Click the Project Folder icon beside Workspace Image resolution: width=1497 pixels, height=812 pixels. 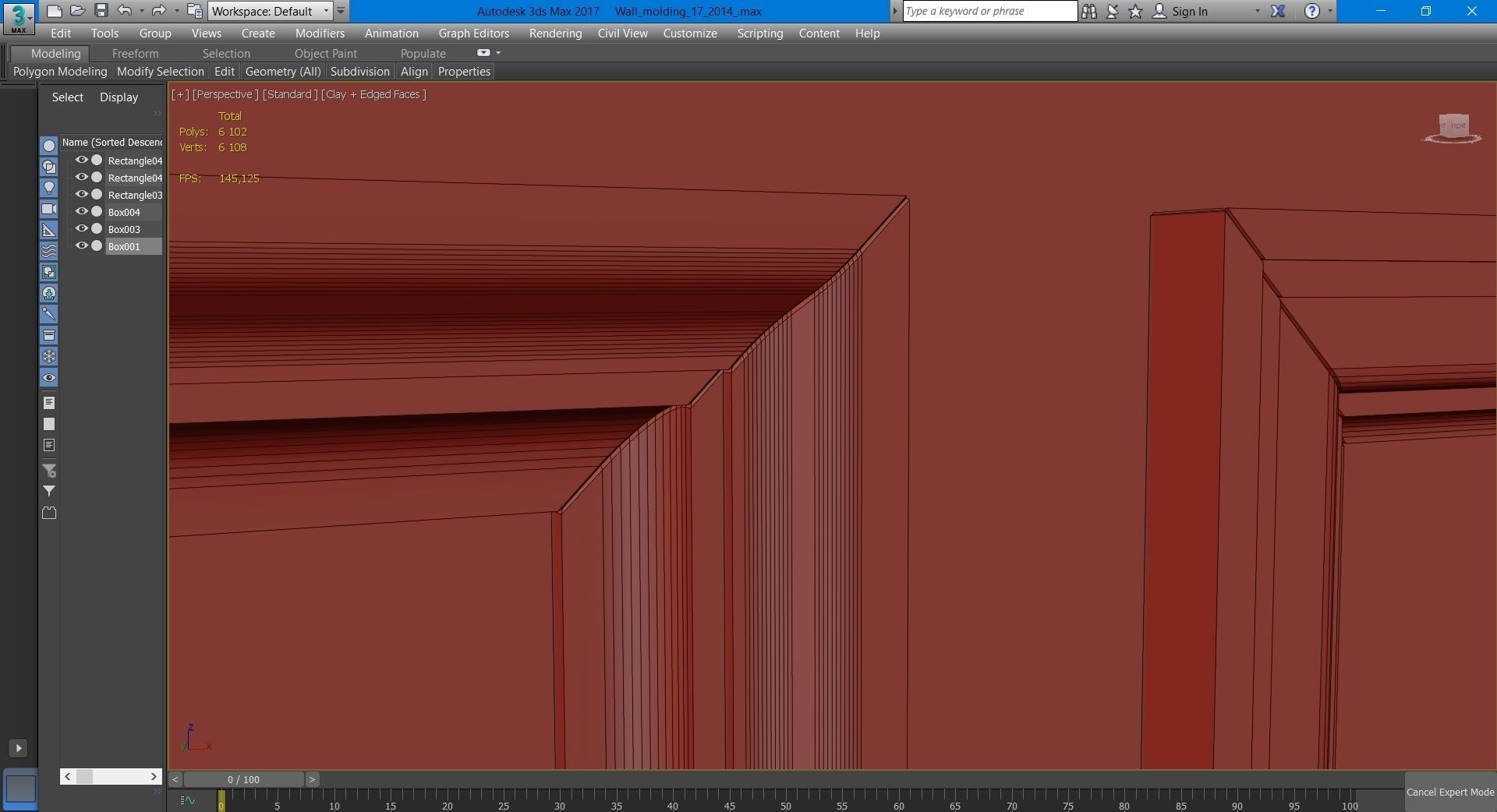coord(195,11)
